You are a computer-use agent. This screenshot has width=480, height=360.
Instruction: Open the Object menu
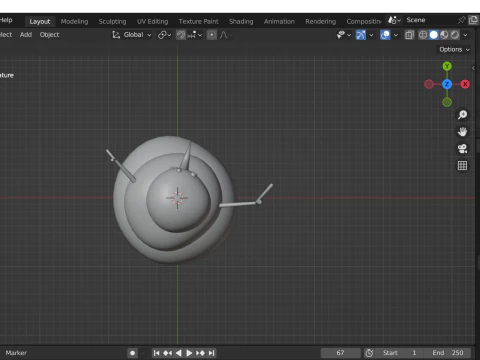[49, 35]
